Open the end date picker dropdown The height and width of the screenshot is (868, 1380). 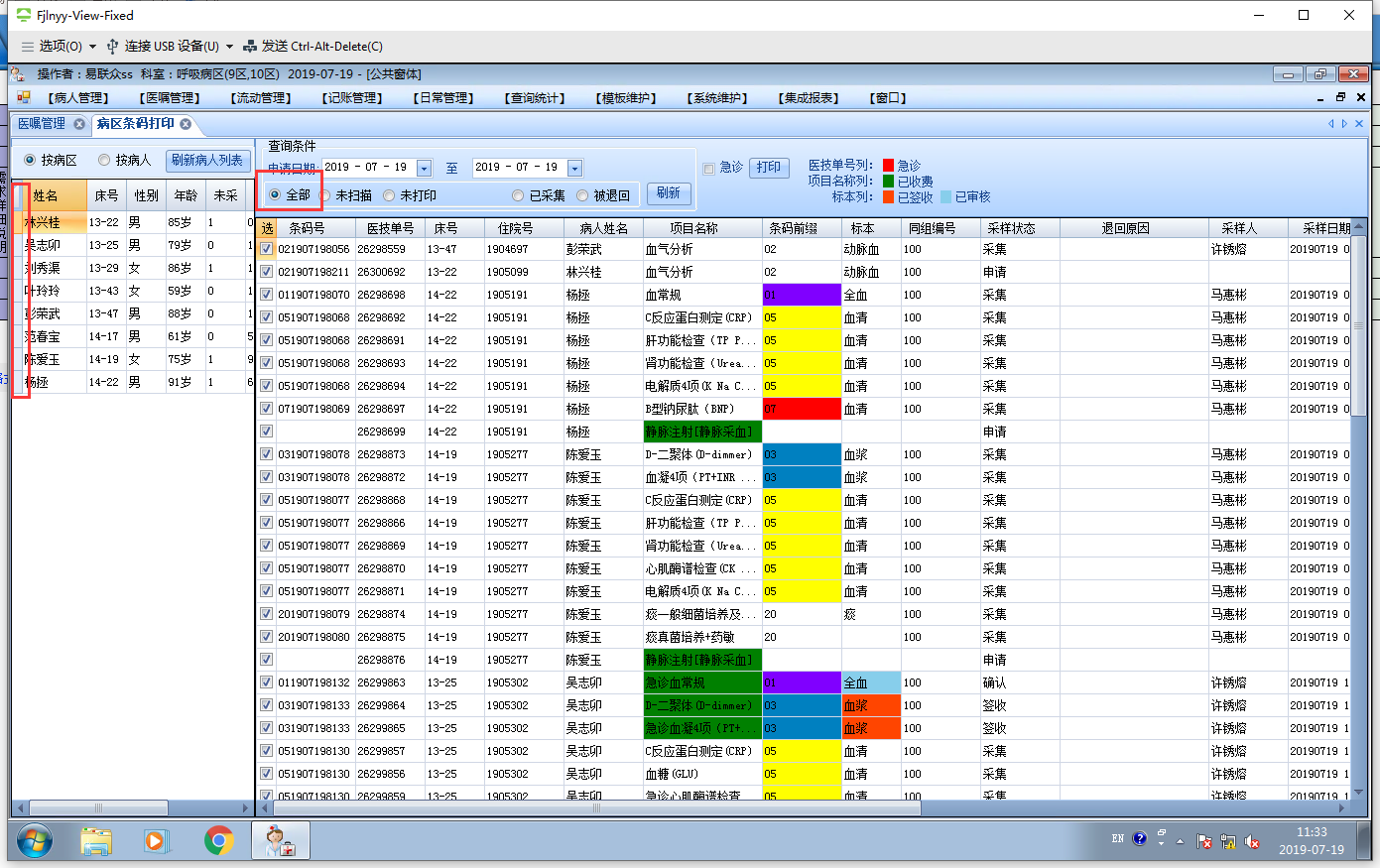(574, 168)
